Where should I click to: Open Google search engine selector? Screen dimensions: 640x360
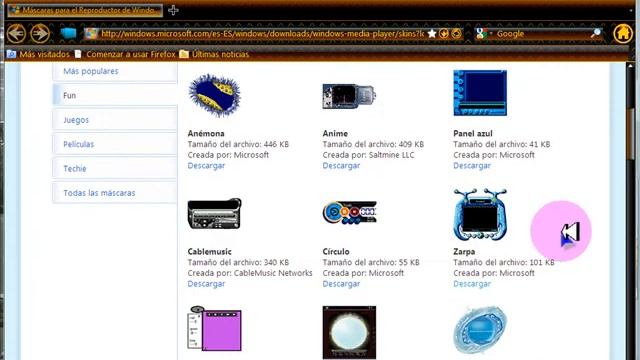click(x=483, y=33)
